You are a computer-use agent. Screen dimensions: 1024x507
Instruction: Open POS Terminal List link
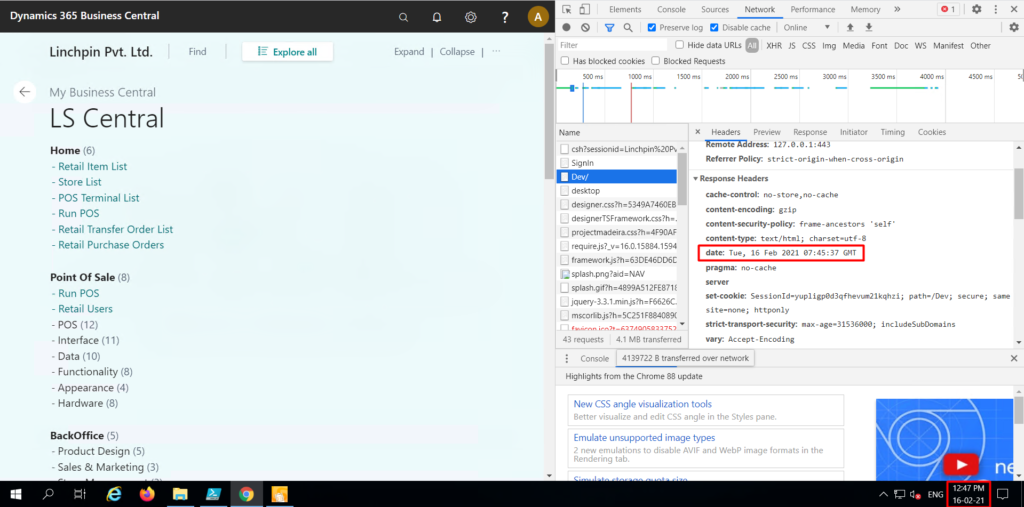click(99, 198)
